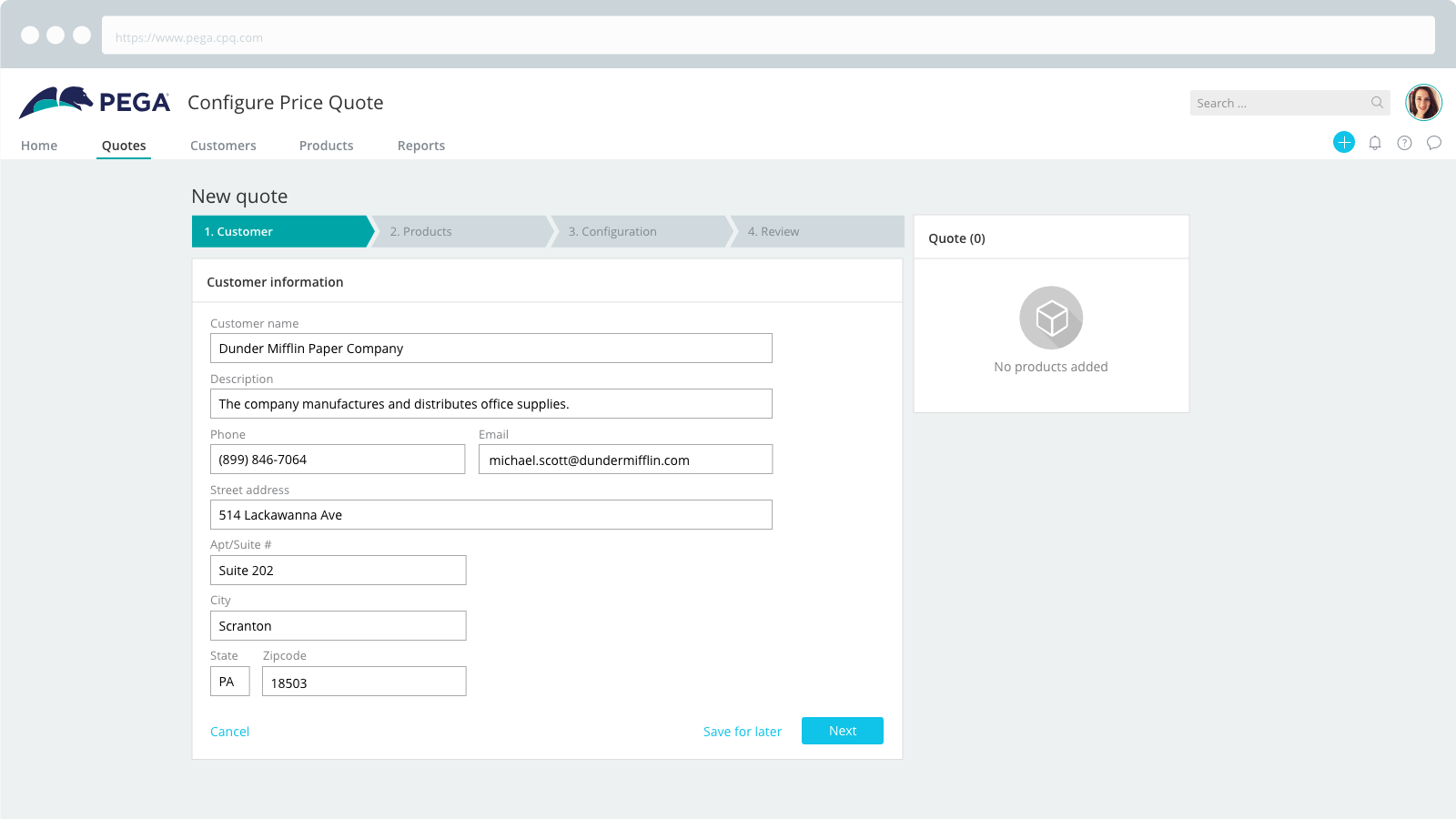Select the Quotes tab
The width and height of the screenshot is (1456, 819).
pyautogui.click(x=124, y=146)
